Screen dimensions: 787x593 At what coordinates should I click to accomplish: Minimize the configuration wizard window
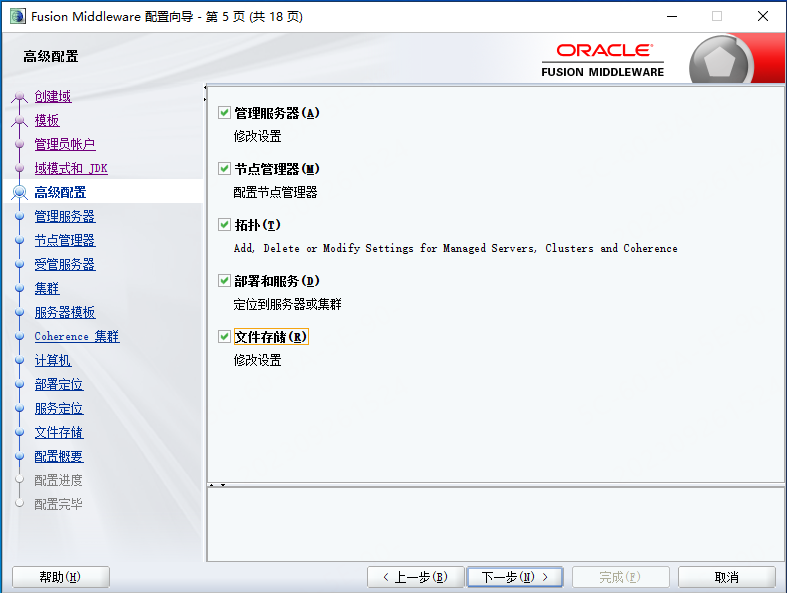point(672,16)
